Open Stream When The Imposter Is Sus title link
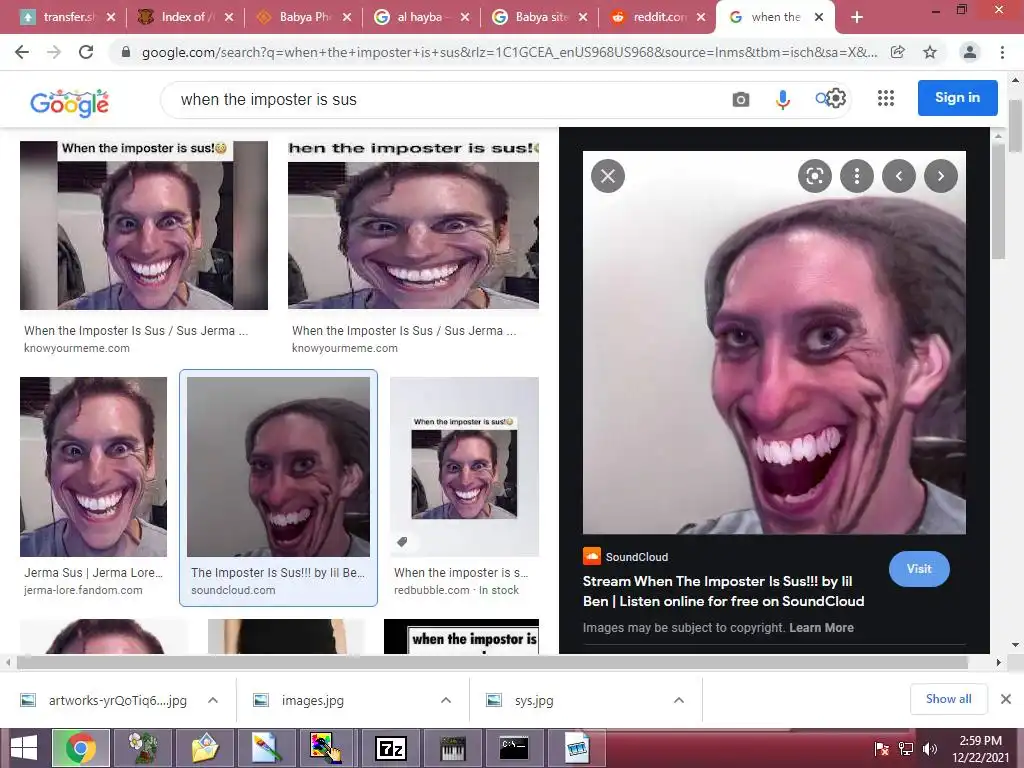1024x768 pixels. [x=723, y=591]
